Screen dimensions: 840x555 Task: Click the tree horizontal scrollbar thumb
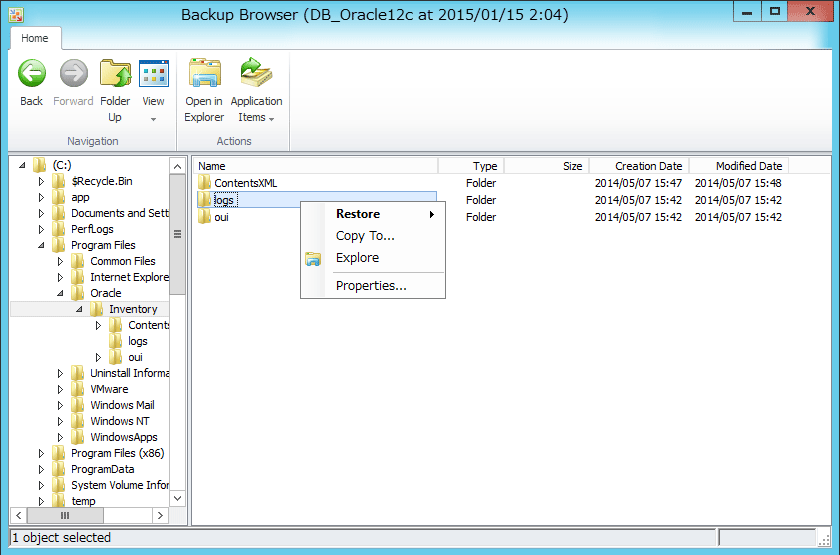click(65, 515)
